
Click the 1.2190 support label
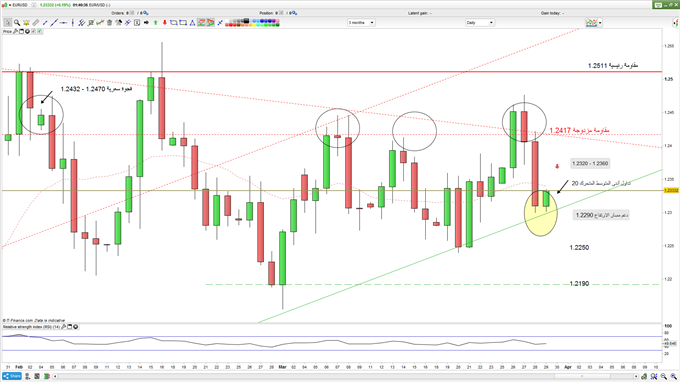click(x=579, y=284)
